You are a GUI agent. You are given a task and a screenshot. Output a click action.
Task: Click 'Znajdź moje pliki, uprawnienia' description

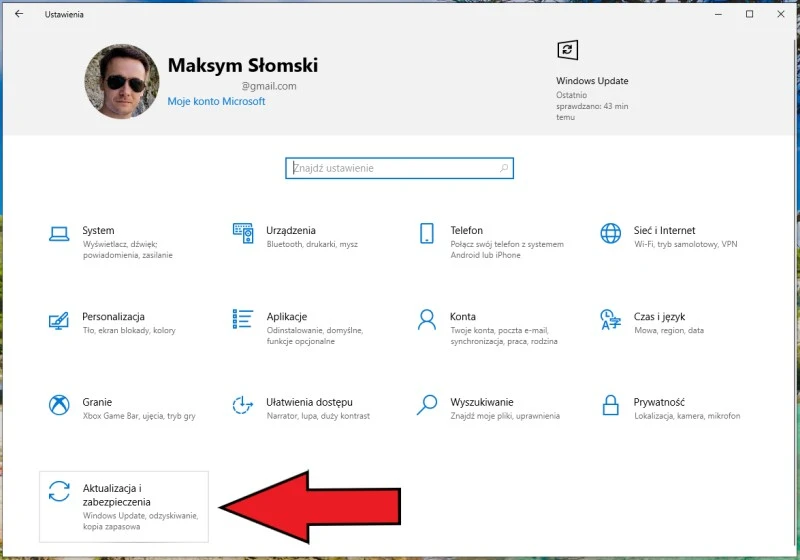pyautogui.click(x=505, y=416)
